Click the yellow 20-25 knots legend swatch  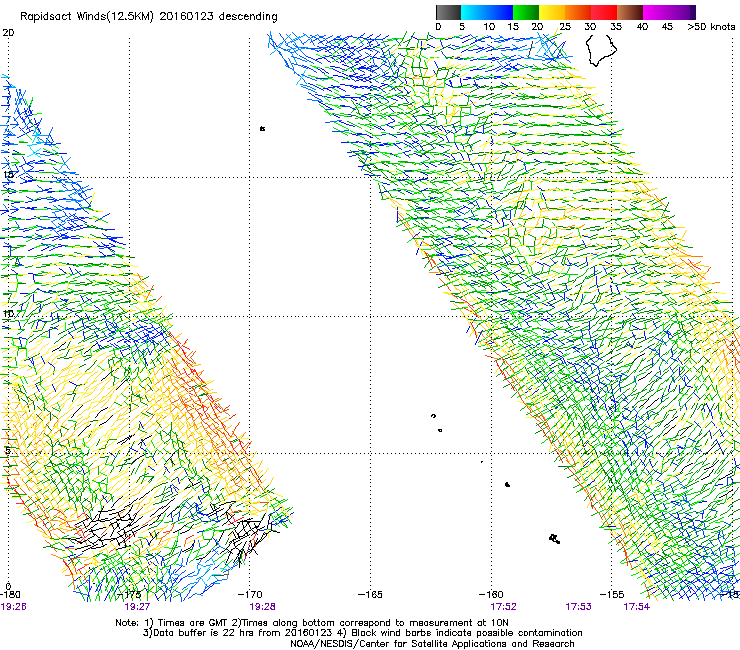(x=552, y=12)
